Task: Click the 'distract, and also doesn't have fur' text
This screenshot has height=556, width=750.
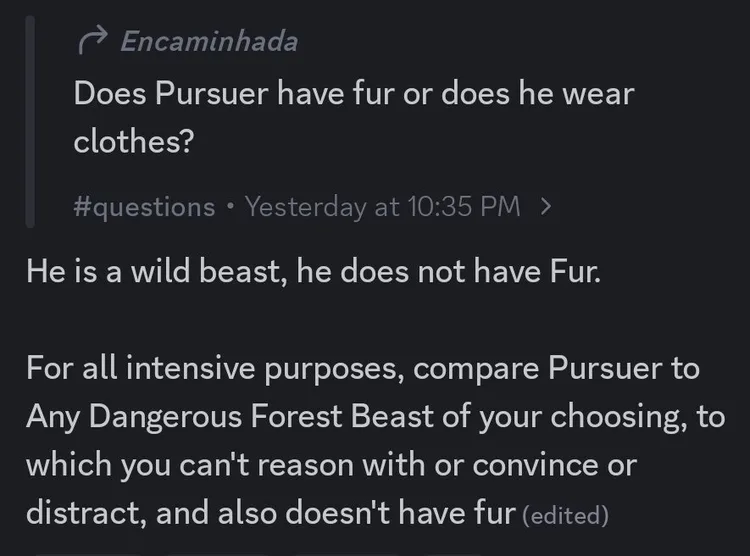Action: coord(271,513)
